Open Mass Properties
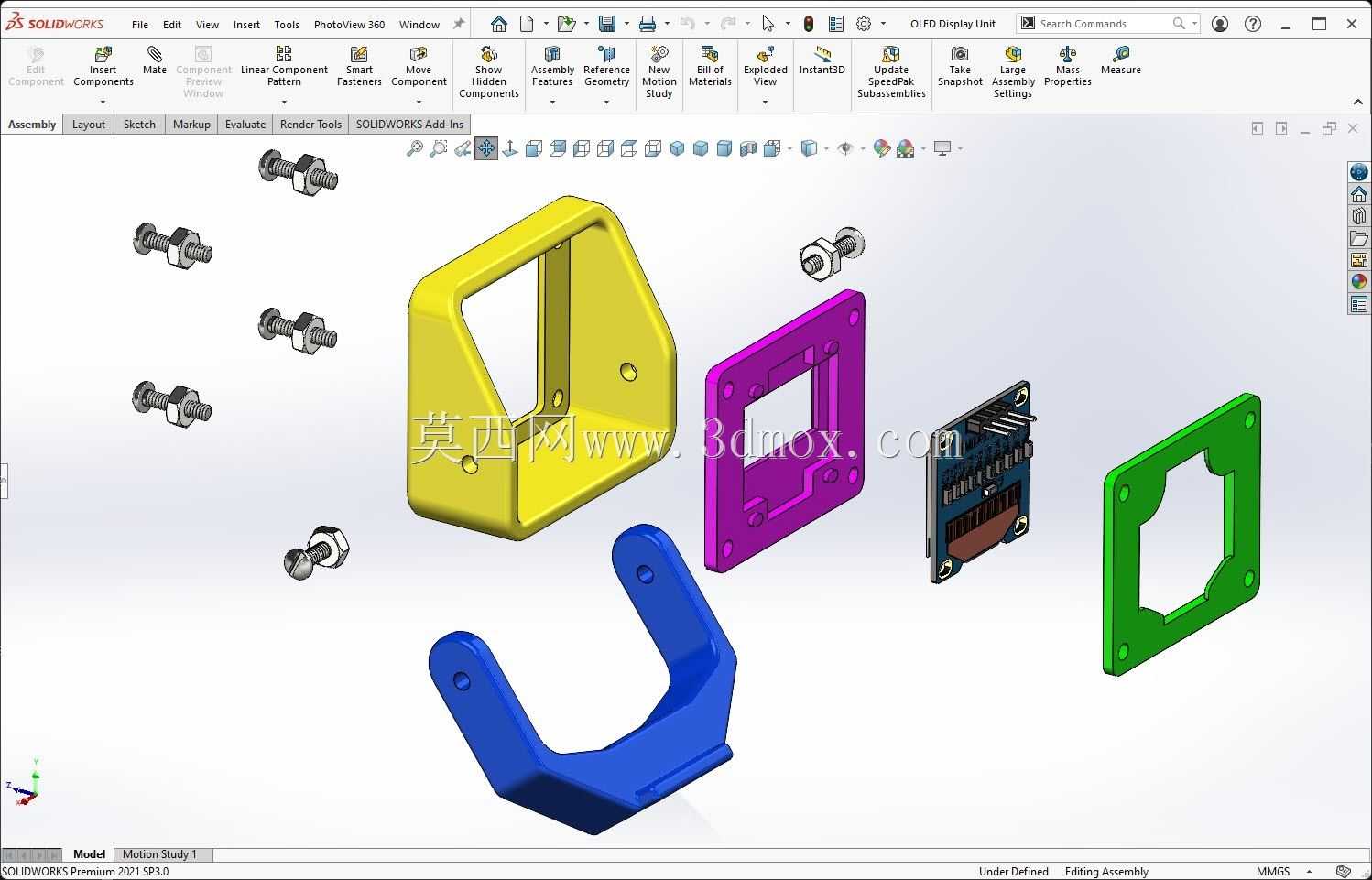The width and height of the screenshot is (1372, 880). (1068, 66)
